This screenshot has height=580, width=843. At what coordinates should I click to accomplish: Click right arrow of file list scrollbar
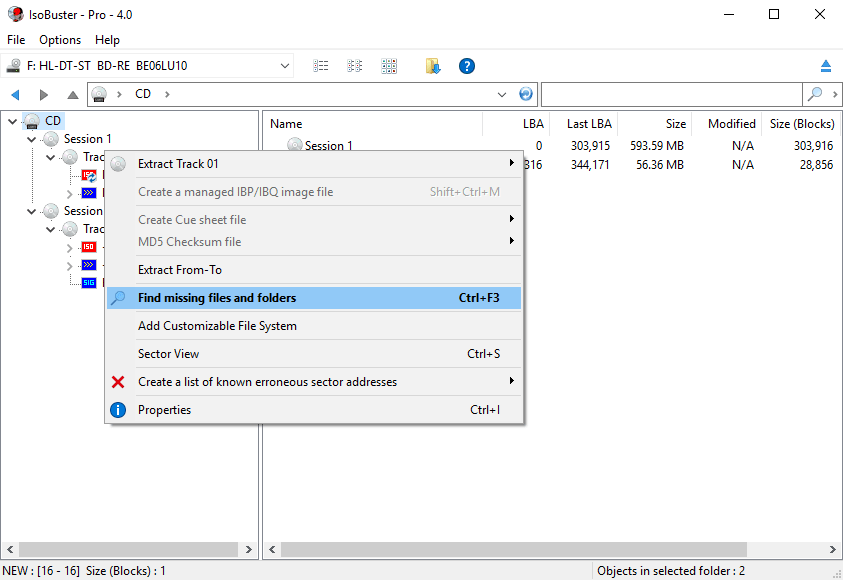coord(833,549)
